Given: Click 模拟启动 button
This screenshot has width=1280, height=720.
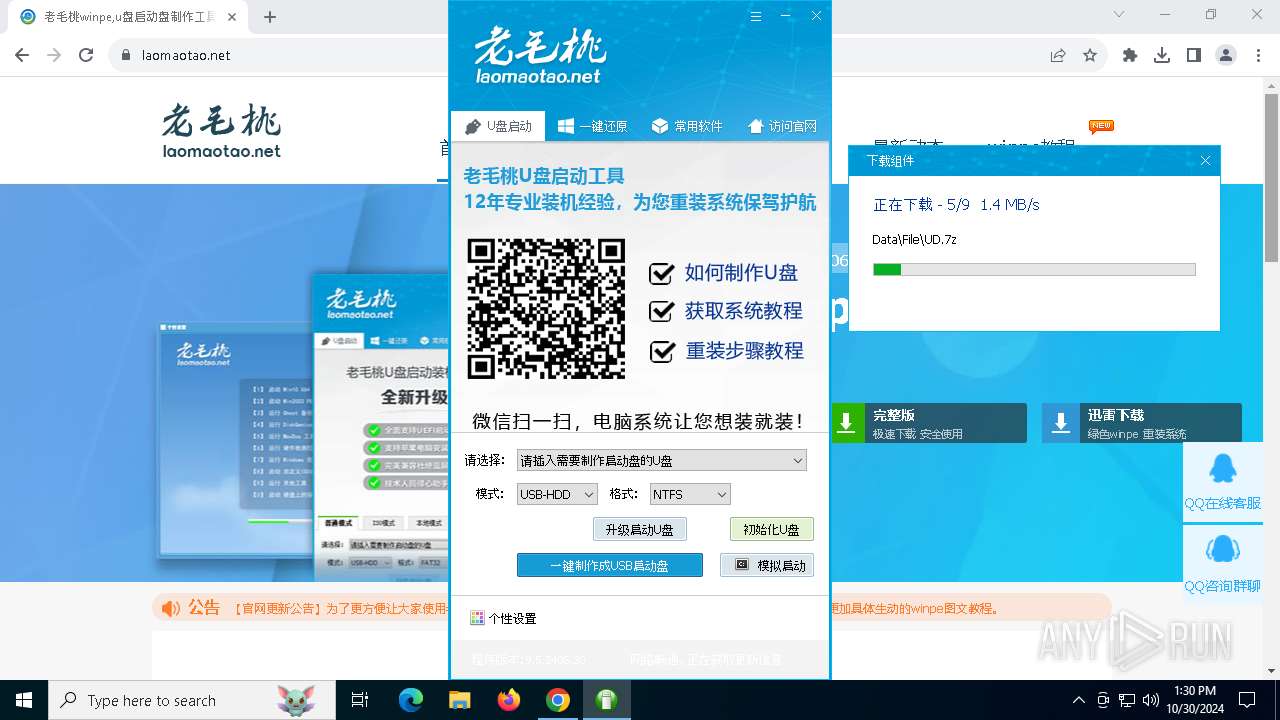Looking at the screenshot, I should (x=767, y=566).
